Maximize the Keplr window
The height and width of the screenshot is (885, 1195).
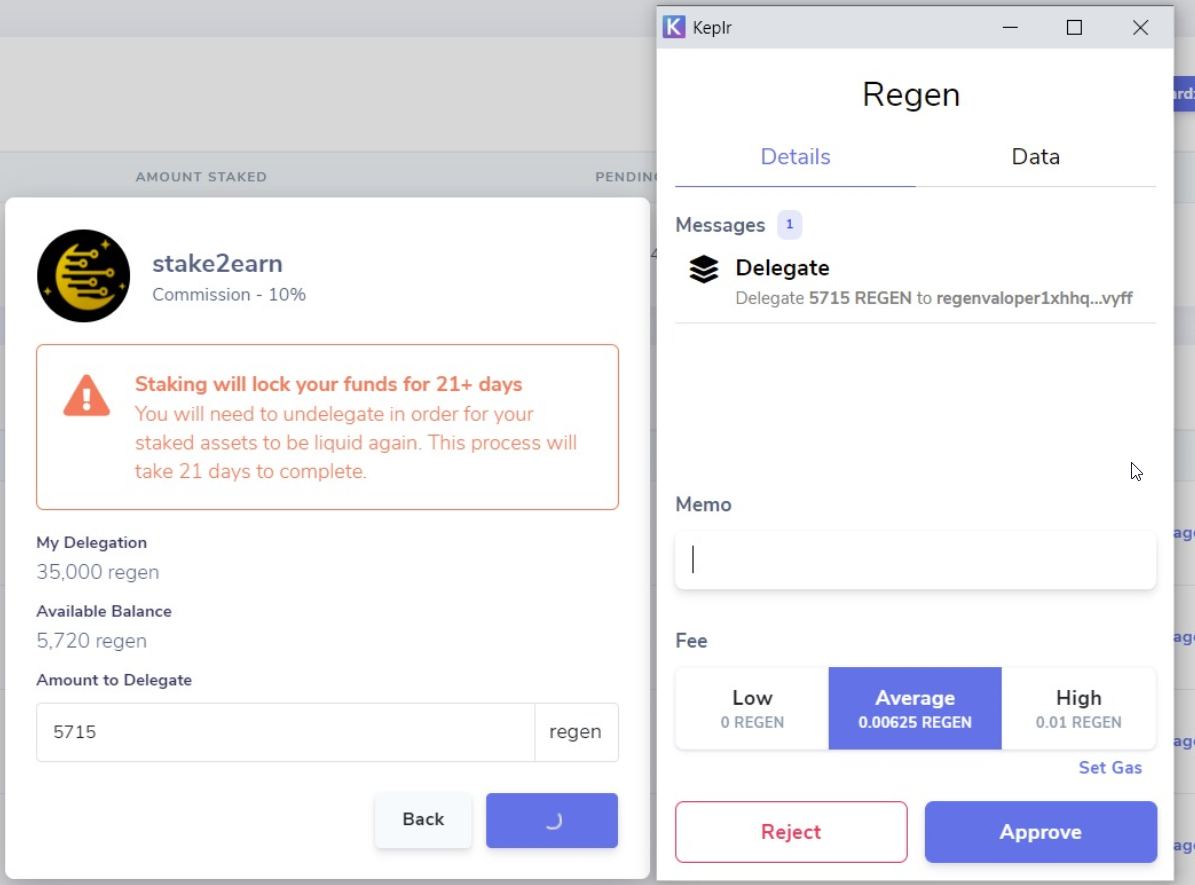(1074, 27)
